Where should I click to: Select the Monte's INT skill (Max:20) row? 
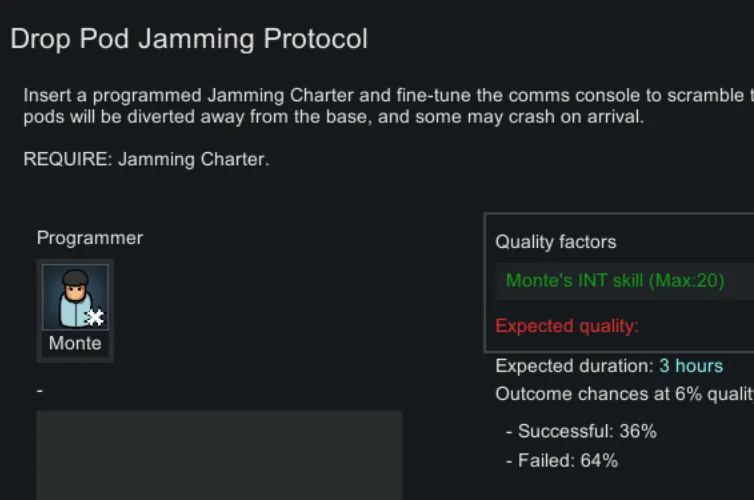click(615, 281)
